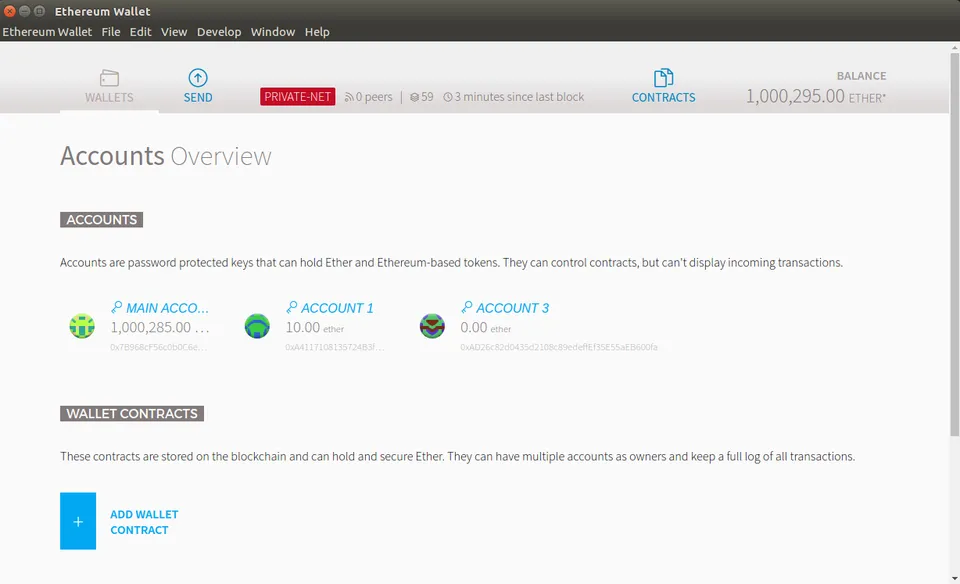Image resolution: width=960 pixels, height=584 pixels.
Task: Click Account 1 address starting 0xA411
Action: click(335, 347)
